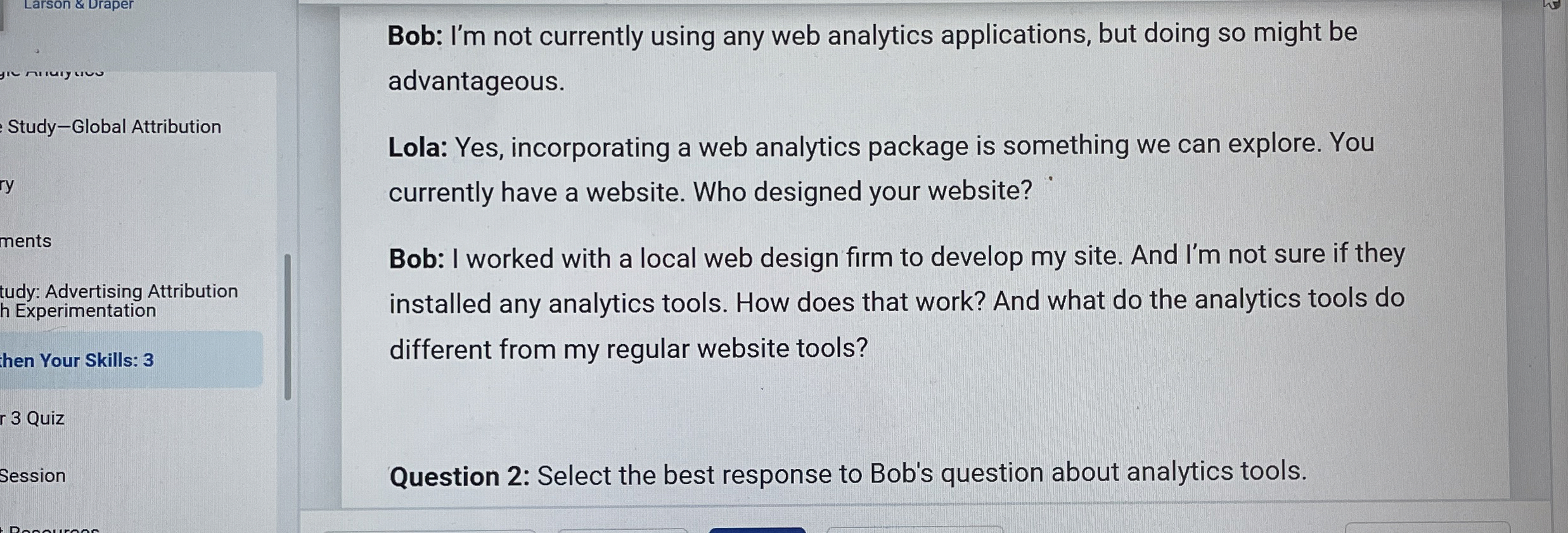Open "Advertising Attribution with Experimentation" study
Screen dimensions: 1568x533
pyautogui.click(x=119, y=300)
